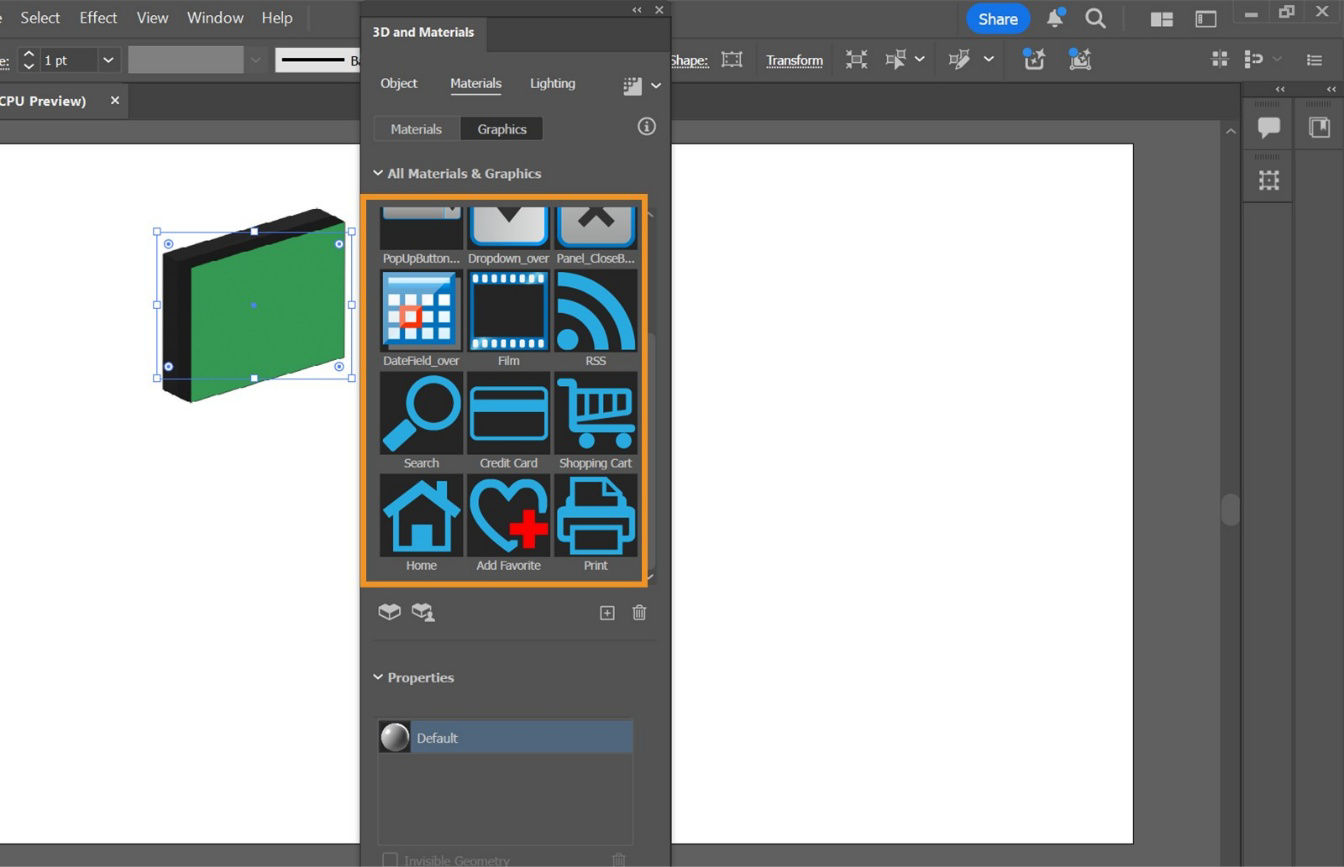Open search using the magnifying glass icon

[1095, 17]
